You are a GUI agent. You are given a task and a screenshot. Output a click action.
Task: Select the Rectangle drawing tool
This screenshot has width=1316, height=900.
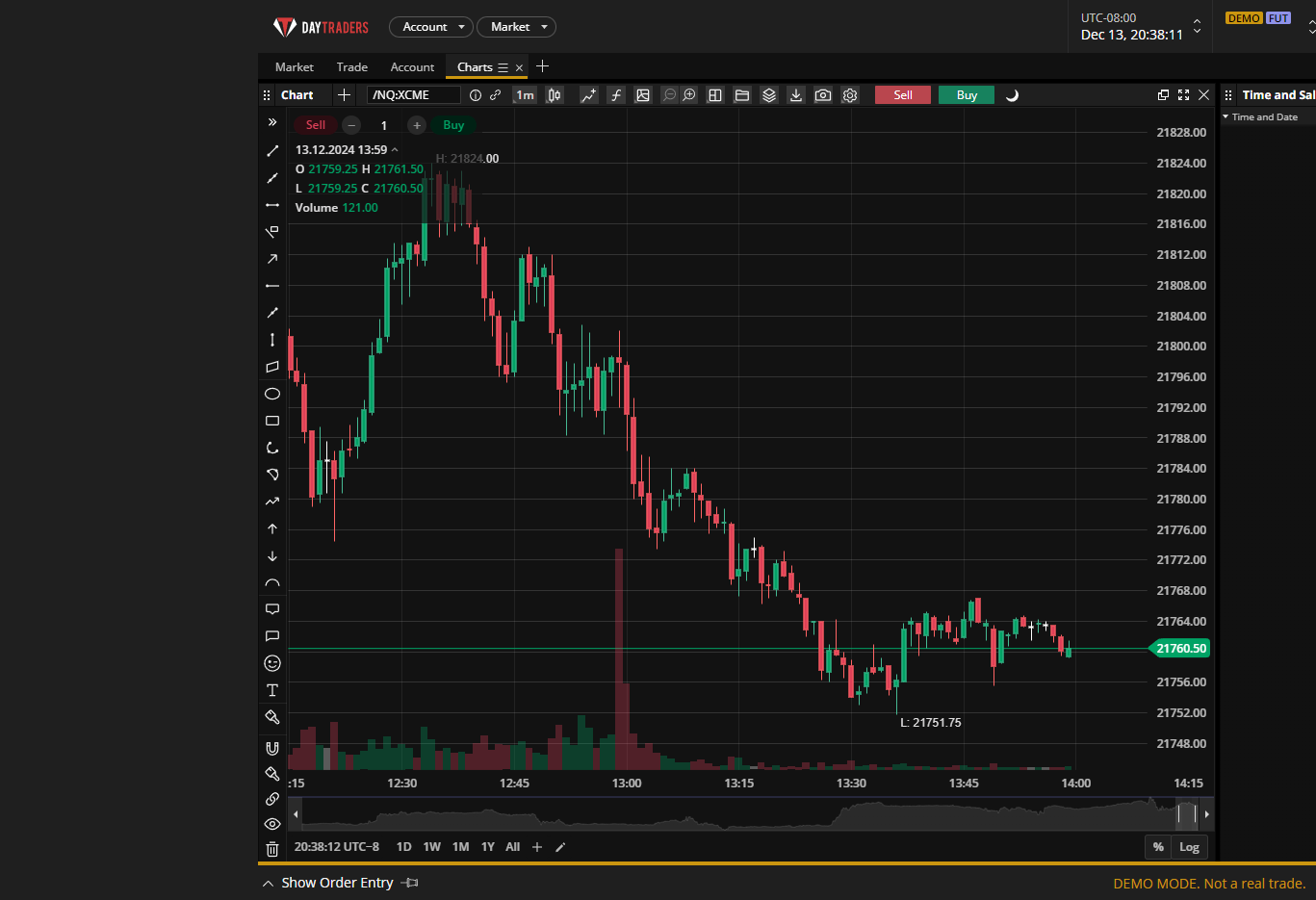272,421
